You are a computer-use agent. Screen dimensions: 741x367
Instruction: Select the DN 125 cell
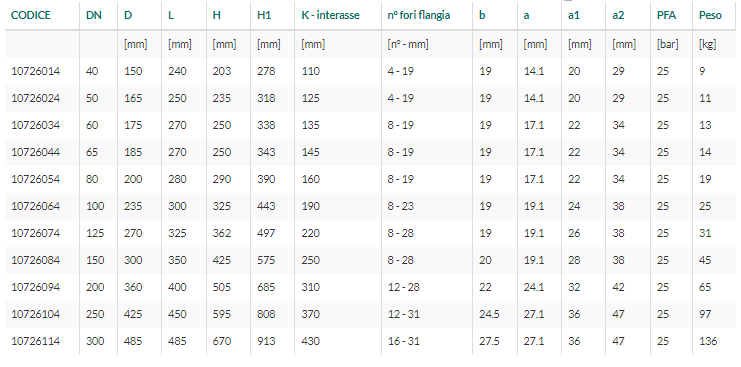95,233
